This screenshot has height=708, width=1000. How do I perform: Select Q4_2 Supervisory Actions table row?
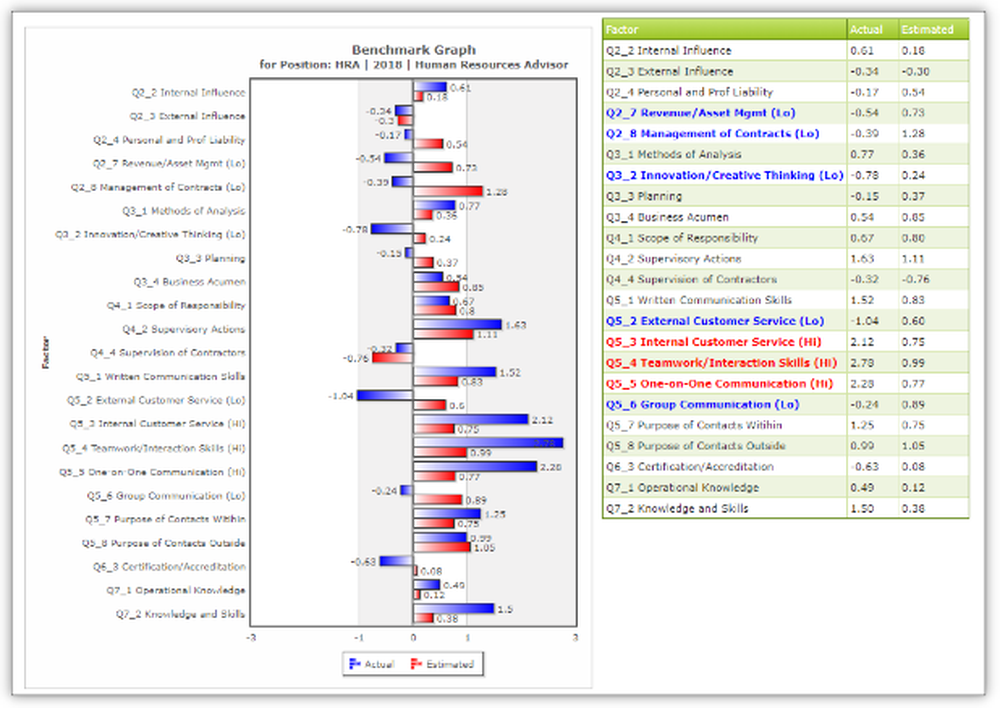pos(786,259)
